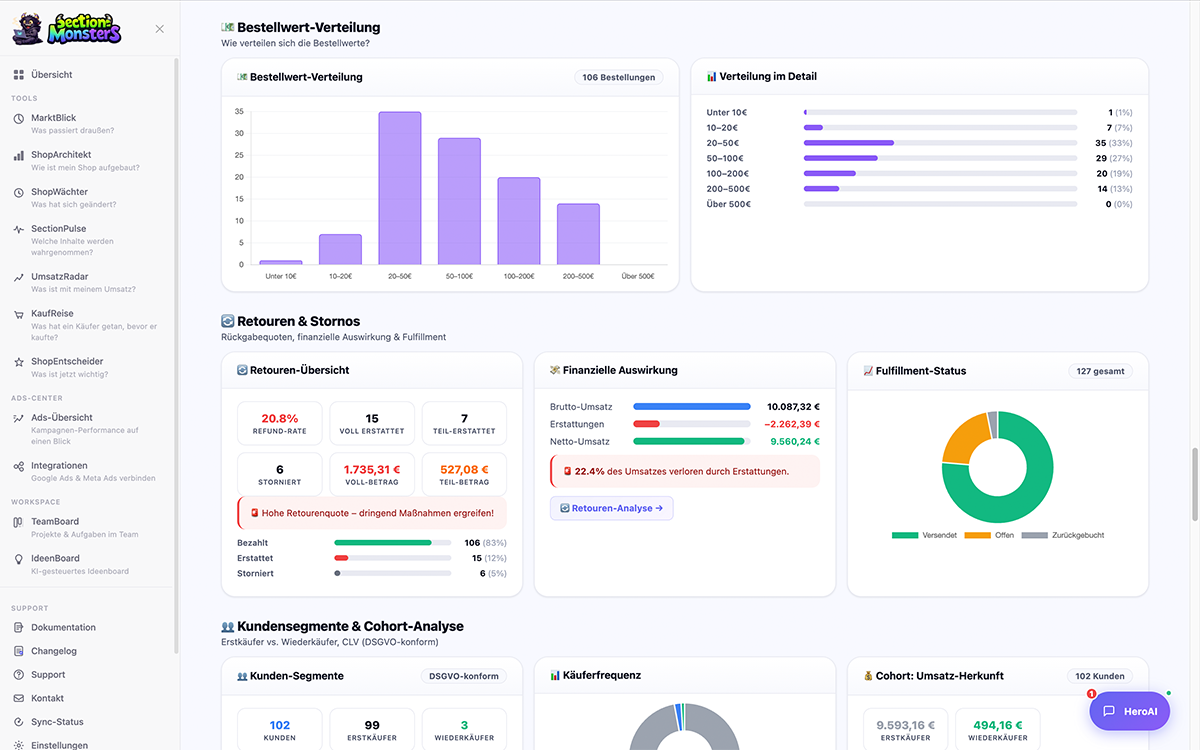Click the ShopWächter icon

tap(19, 193)
